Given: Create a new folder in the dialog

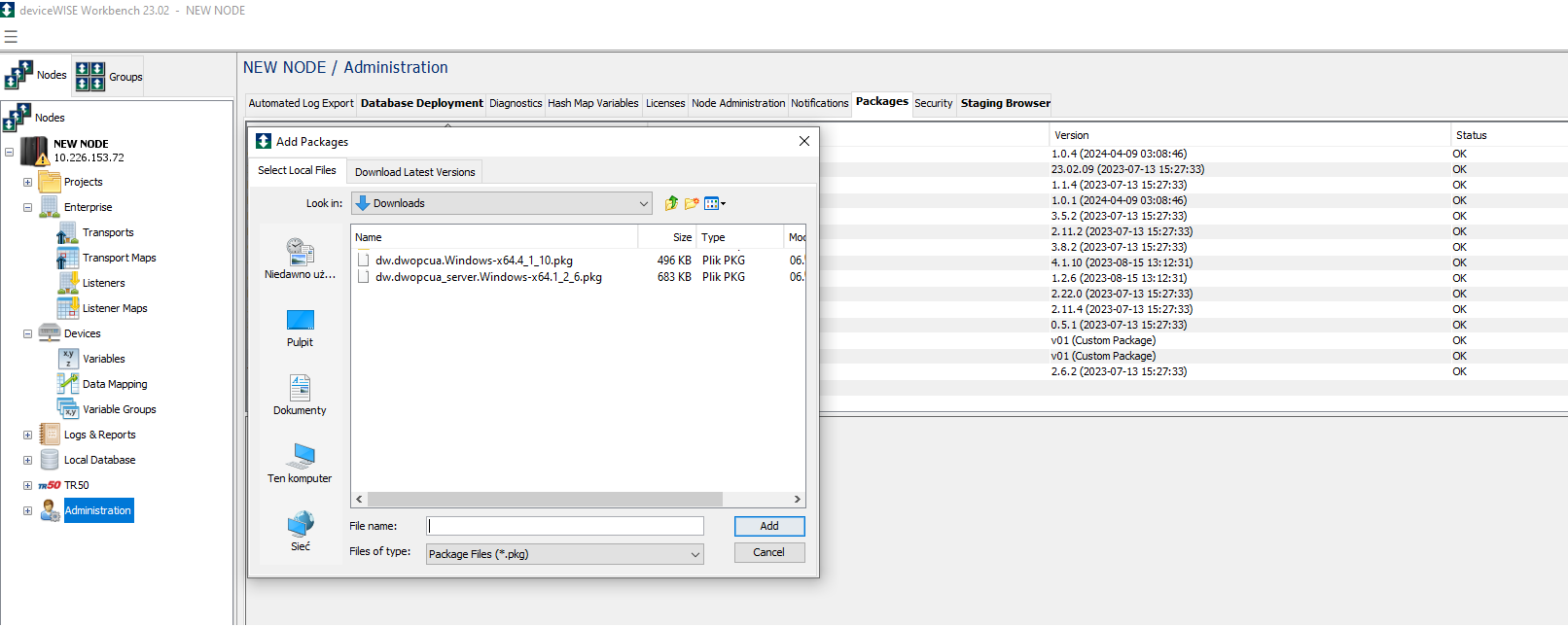Looking at the screenshot, I should pos(692,203).
